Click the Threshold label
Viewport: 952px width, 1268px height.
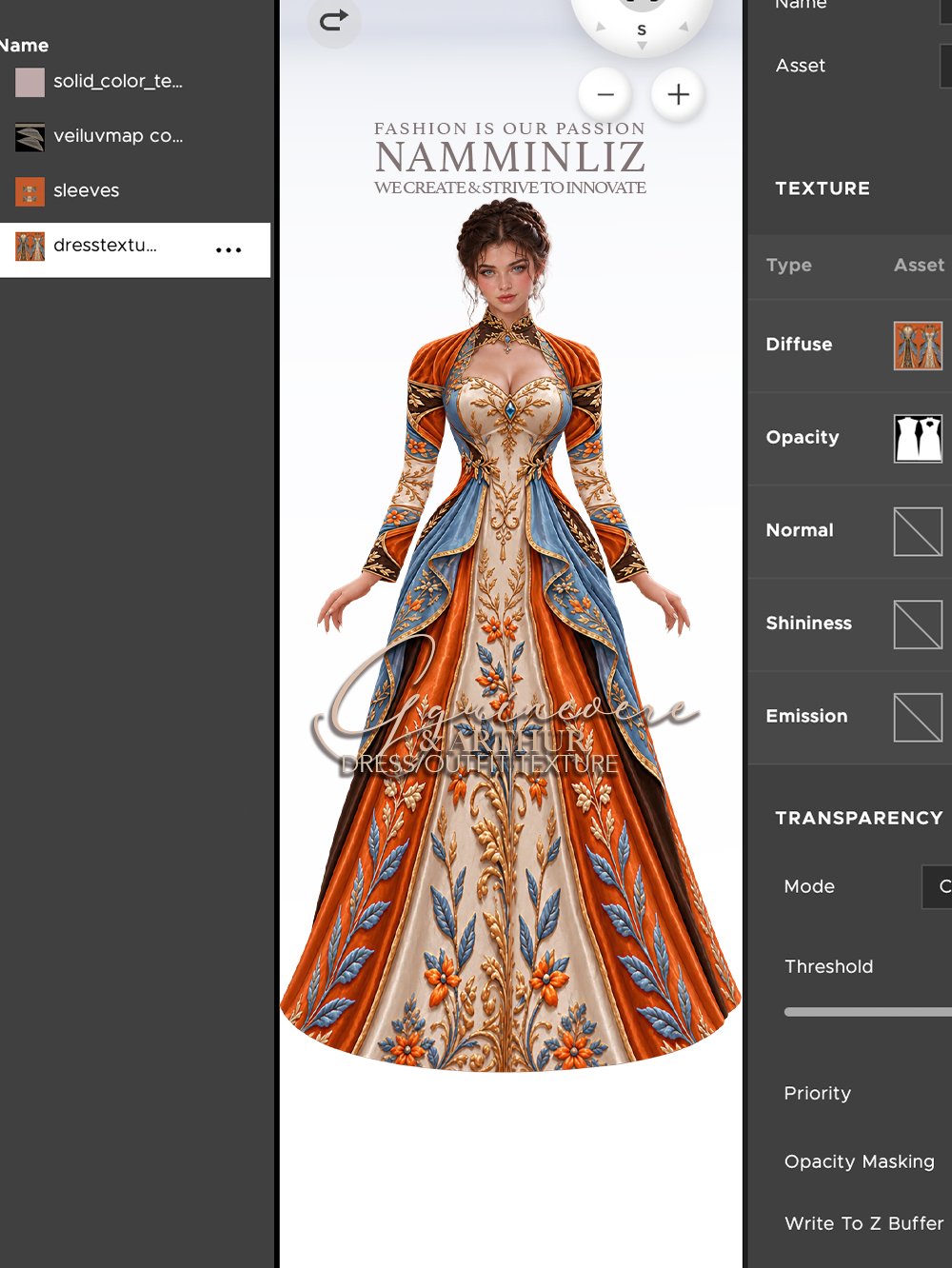(x=828, y=966)
